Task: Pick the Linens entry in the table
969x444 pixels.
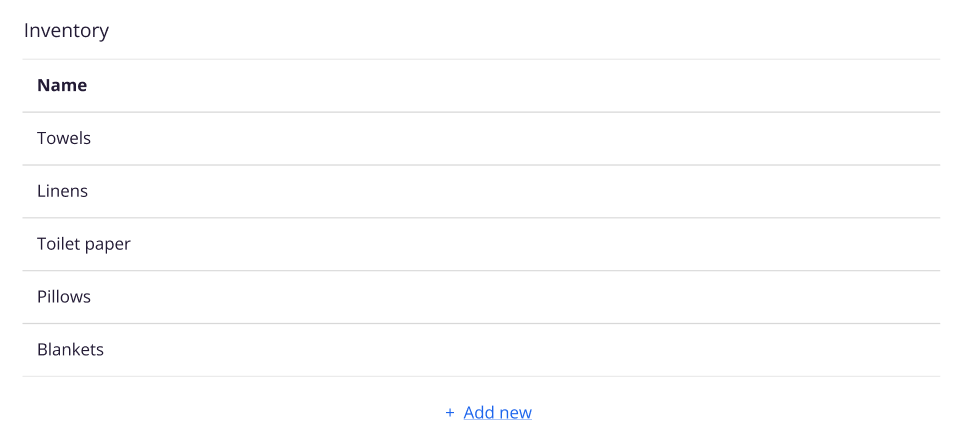Action: pos(62,191)
